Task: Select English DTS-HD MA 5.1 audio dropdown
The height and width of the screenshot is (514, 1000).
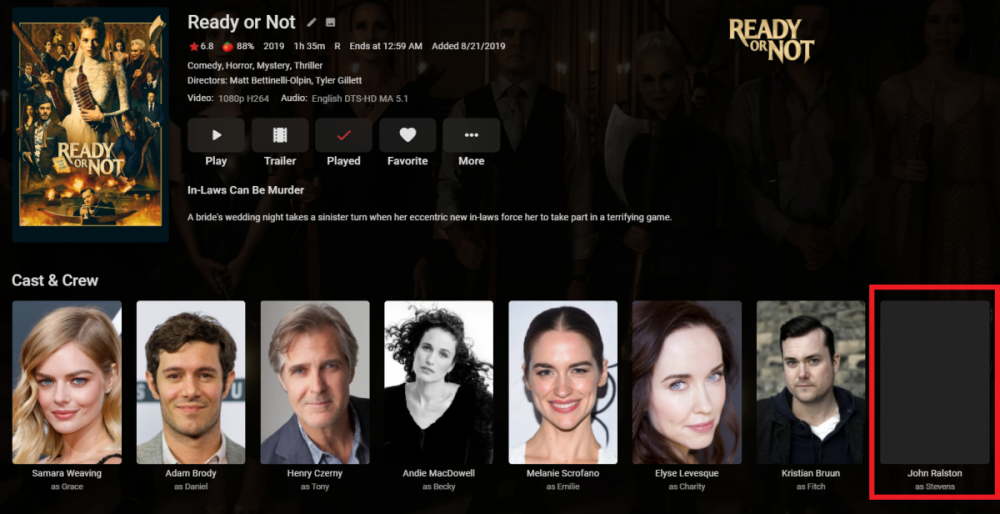Action: pyautogui.click(x=360, y=99)
